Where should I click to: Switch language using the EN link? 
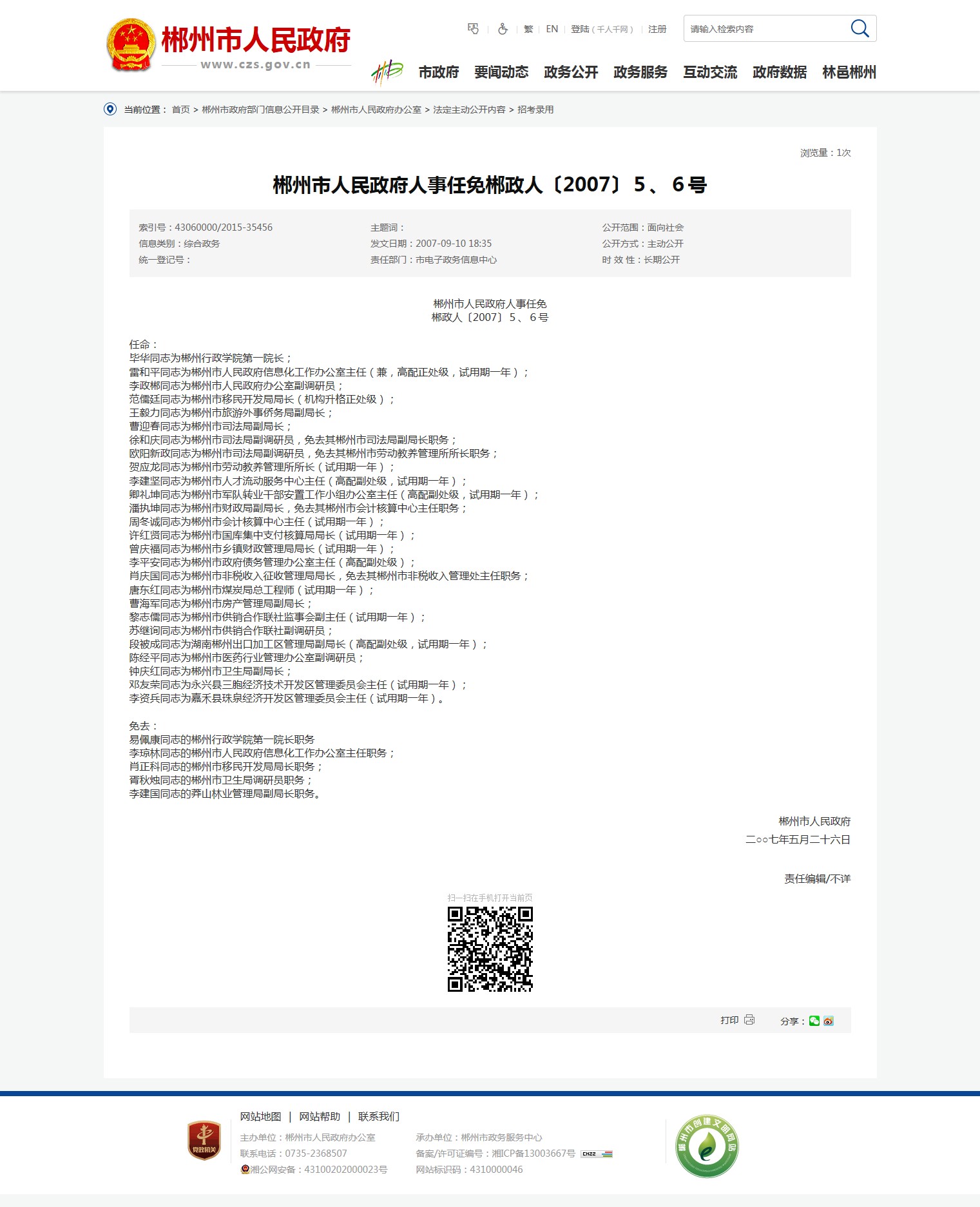(x=552, y=29)
